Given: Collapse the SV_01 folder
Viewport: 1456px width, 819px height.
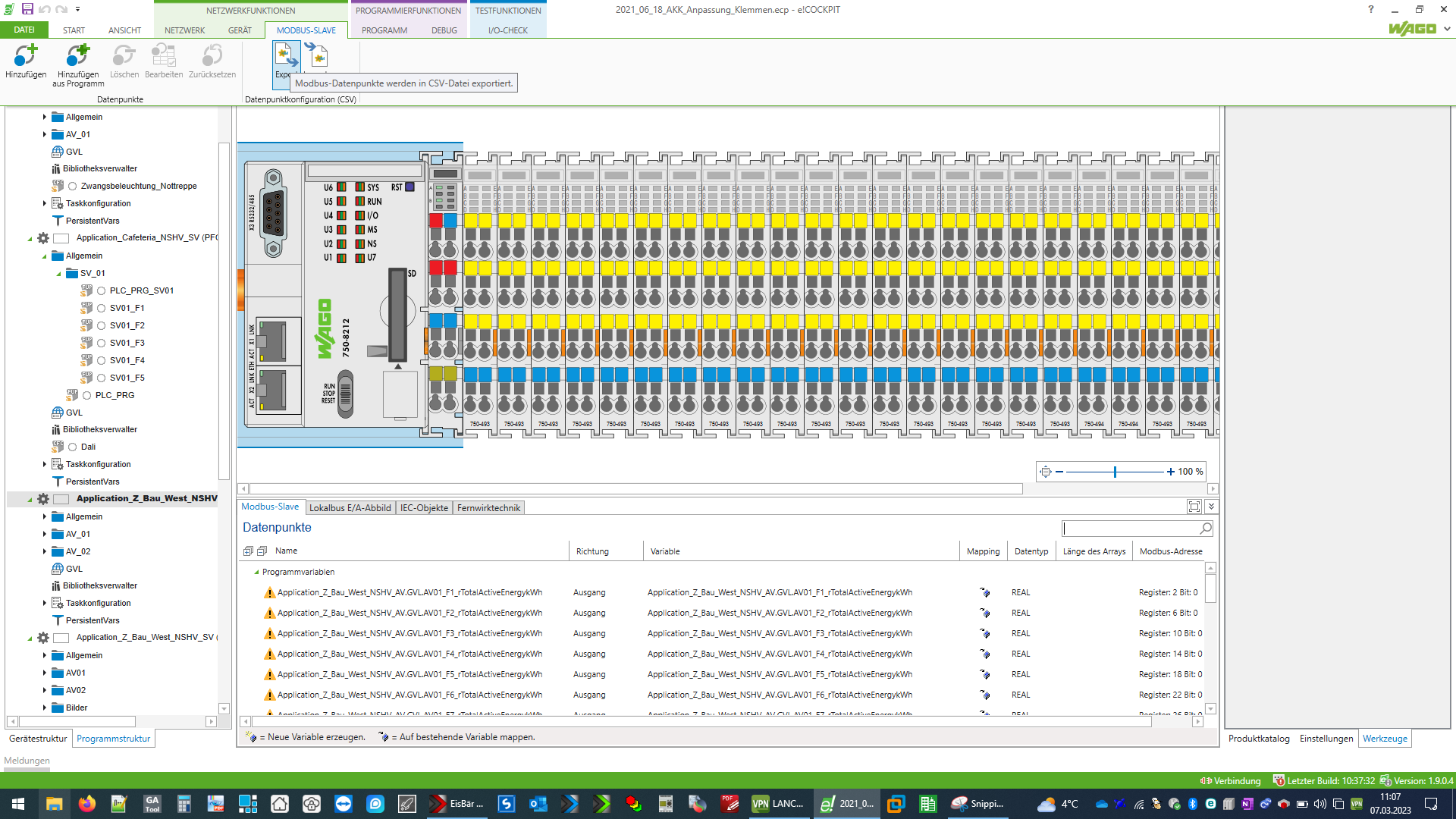Looking at the screenshot, I should pos(58,274).
